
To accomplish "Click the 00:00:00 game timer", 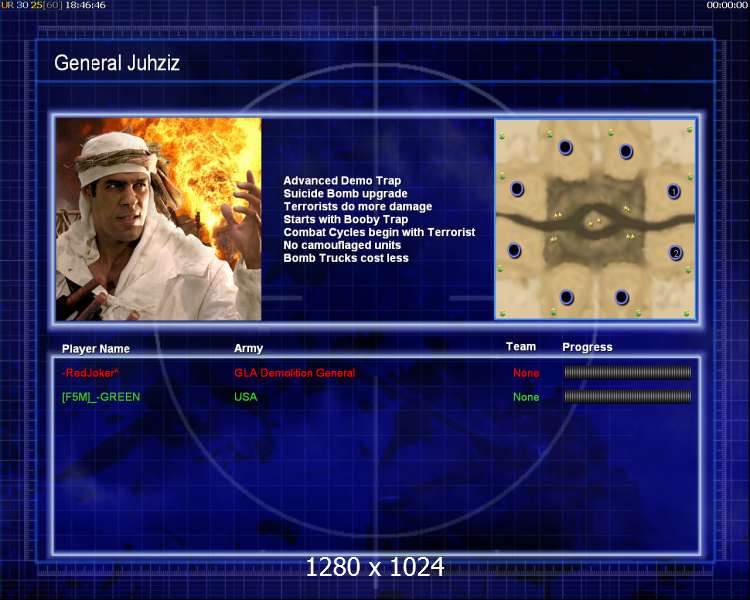I will [x=727, y=5].
